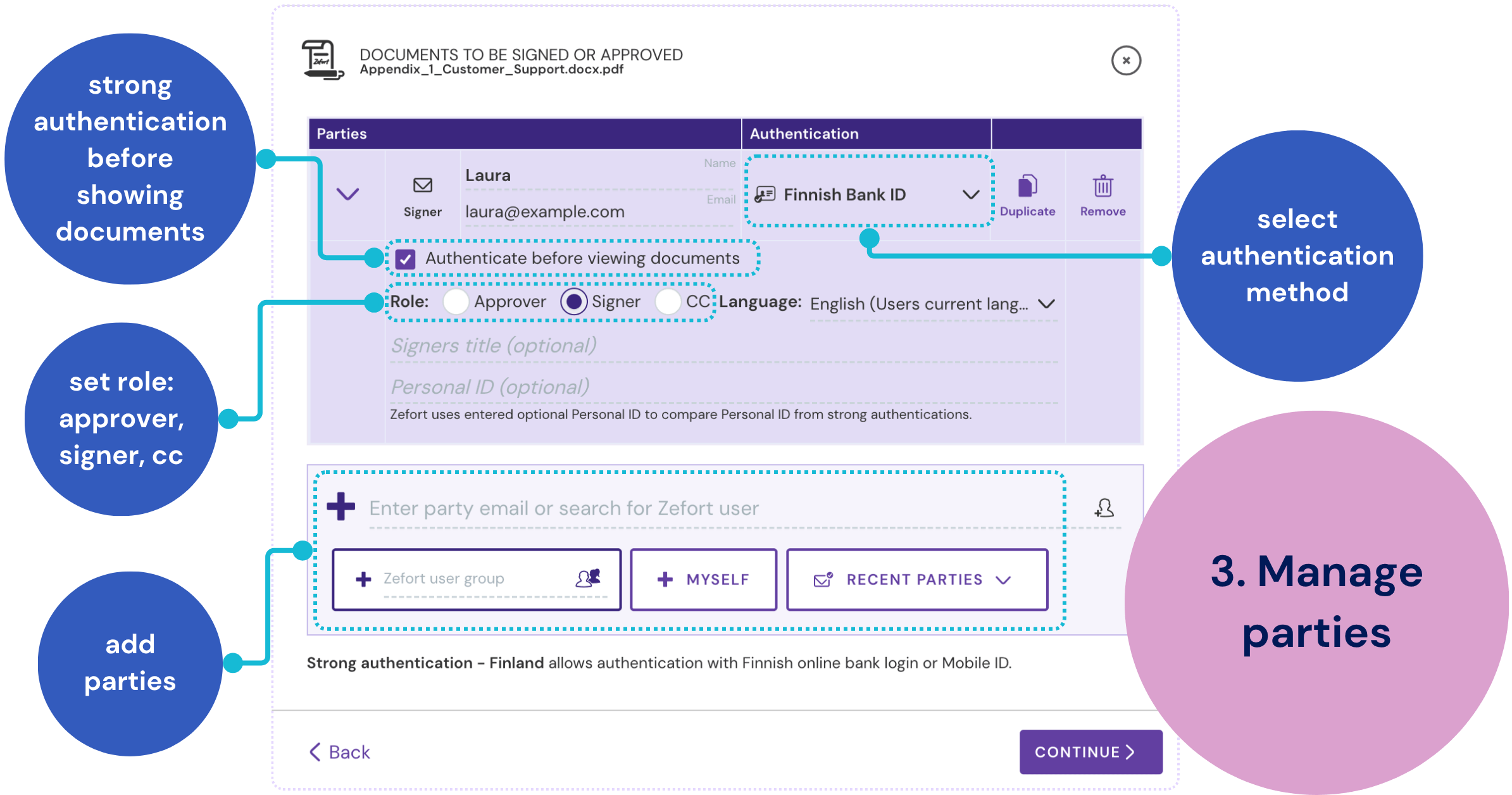Image resolution: width=1512 pixels, height=795 pixels.
Task: Select the CC role
Action: click(668, 302)
